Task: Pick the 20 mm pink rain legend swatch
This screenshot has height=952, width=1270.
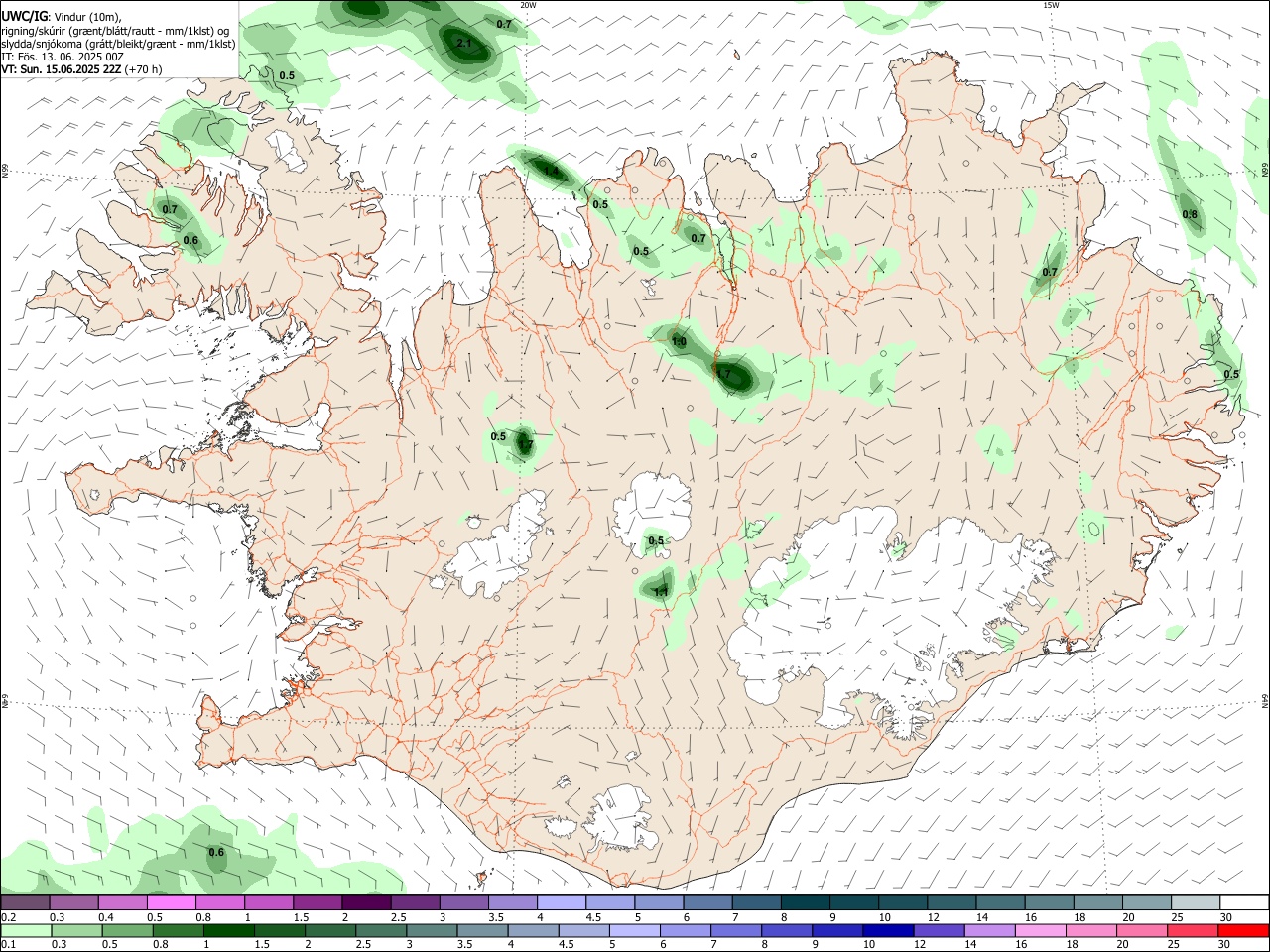Action: tap(1141, 931)
